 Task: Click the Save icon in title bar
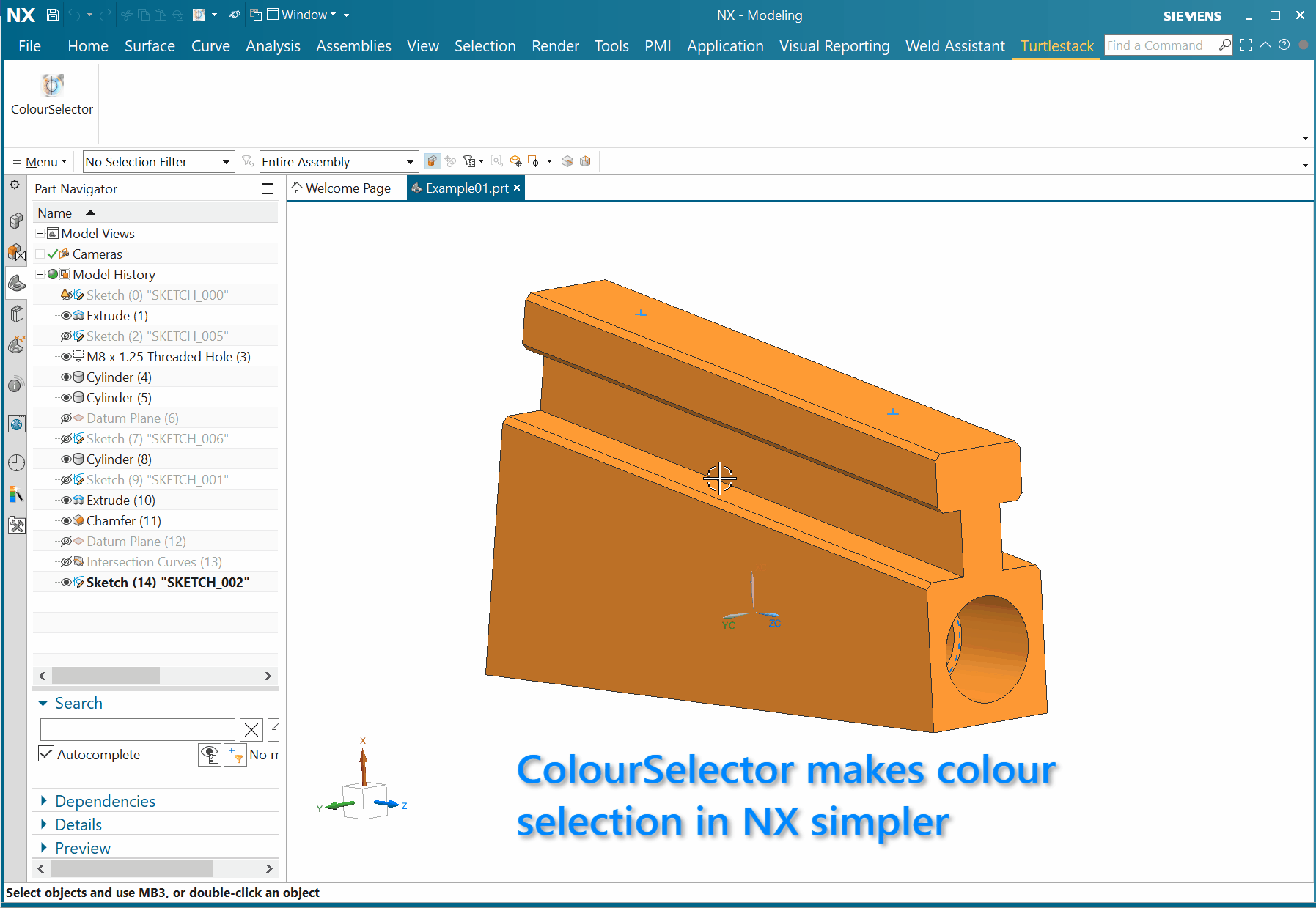52,15
